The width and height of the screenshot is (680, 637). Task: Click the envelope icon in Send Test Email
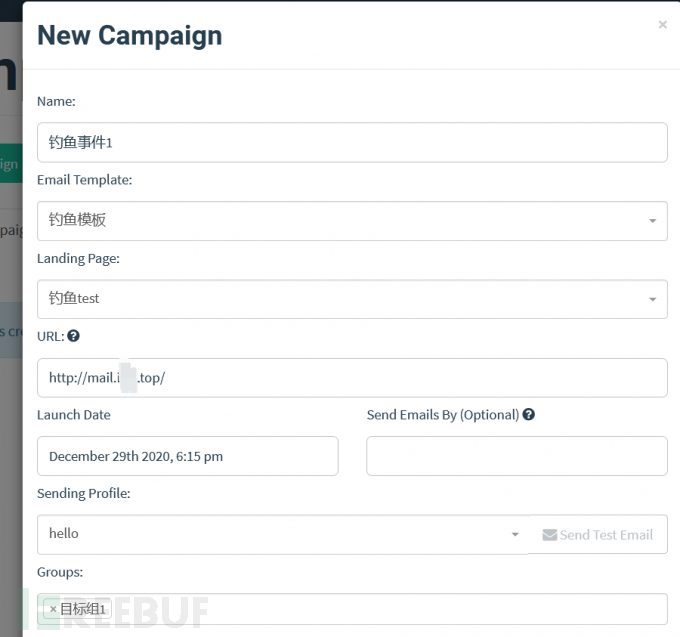[549, 535]
